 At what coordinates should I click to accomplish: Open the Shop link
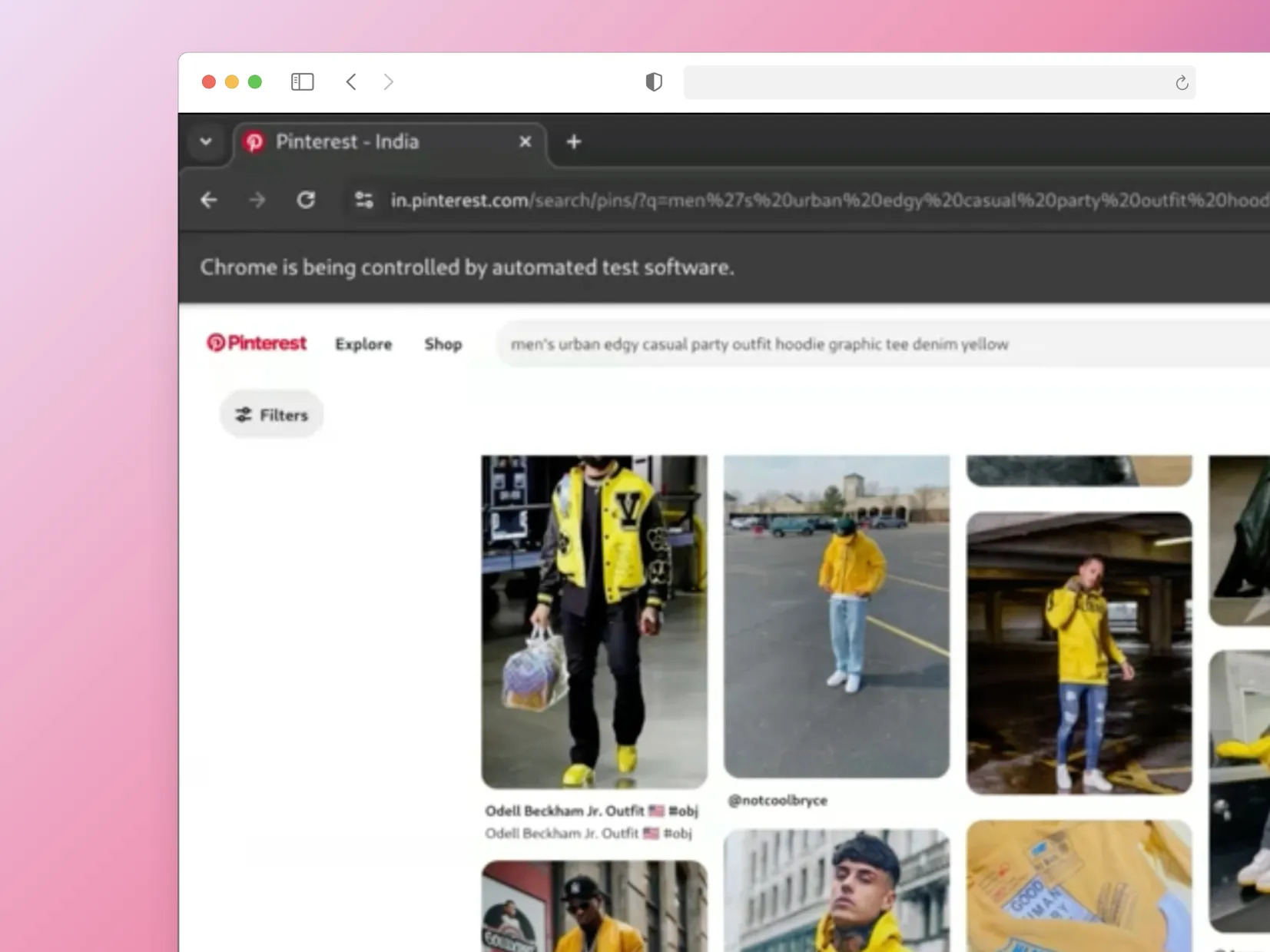coord(443,344)
